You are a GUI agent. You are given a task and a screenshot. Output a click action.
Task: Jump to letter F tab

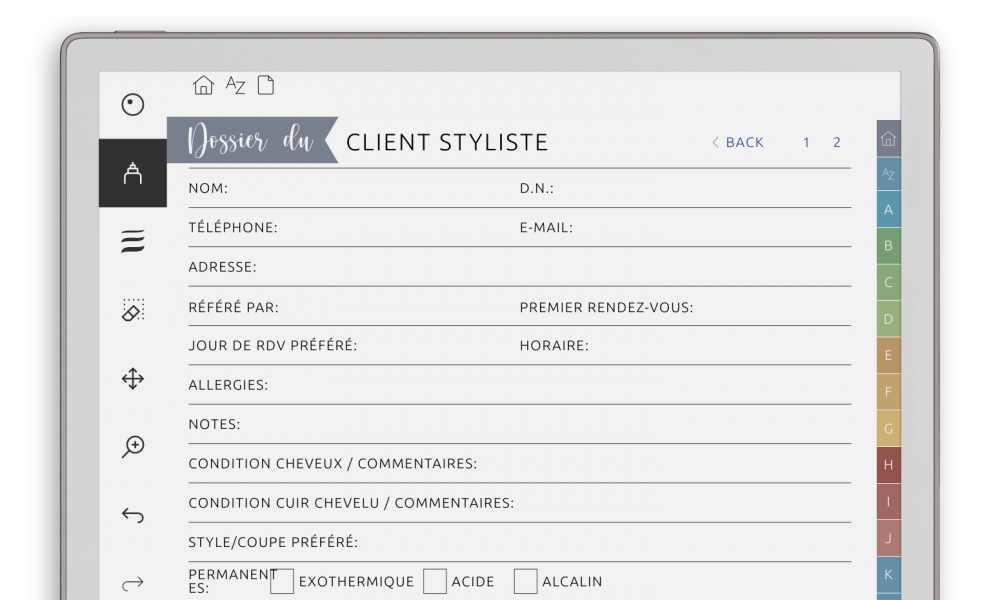tap(888, 391)
